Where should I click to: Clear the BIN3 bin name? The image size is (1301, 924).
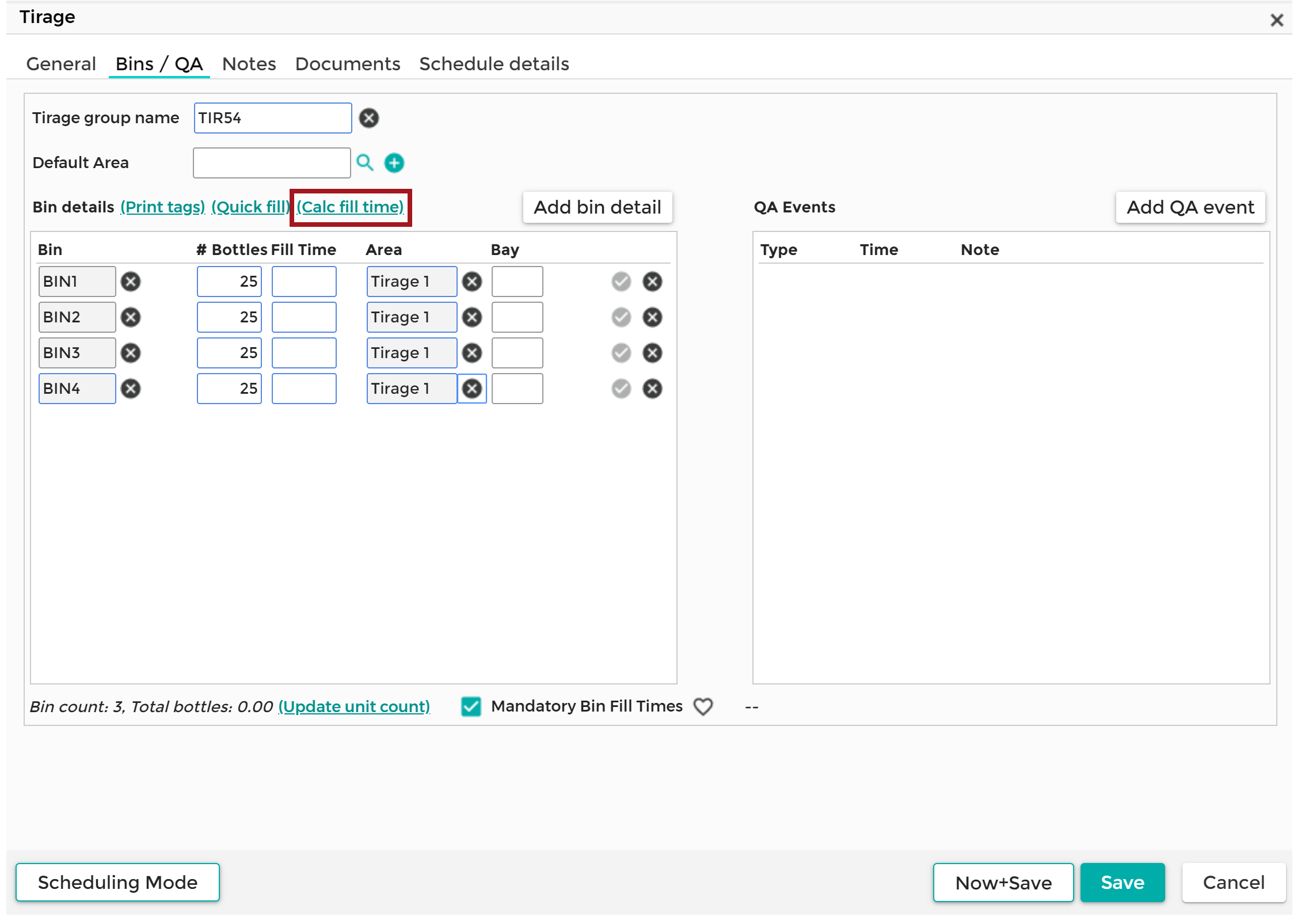pyautogui.click(x=131, y=353)
